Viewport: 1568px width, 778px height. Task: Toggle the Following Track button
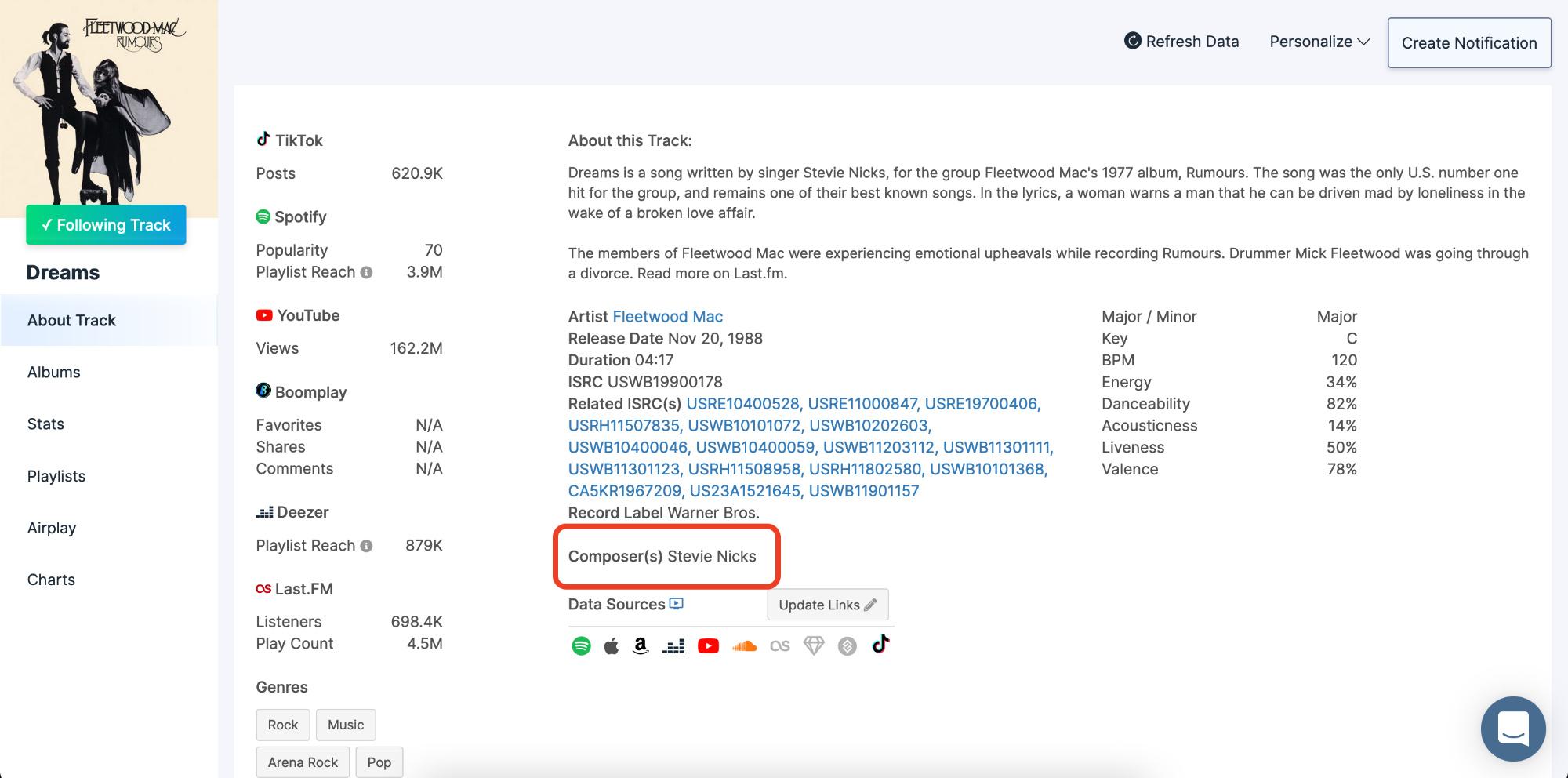106,225
